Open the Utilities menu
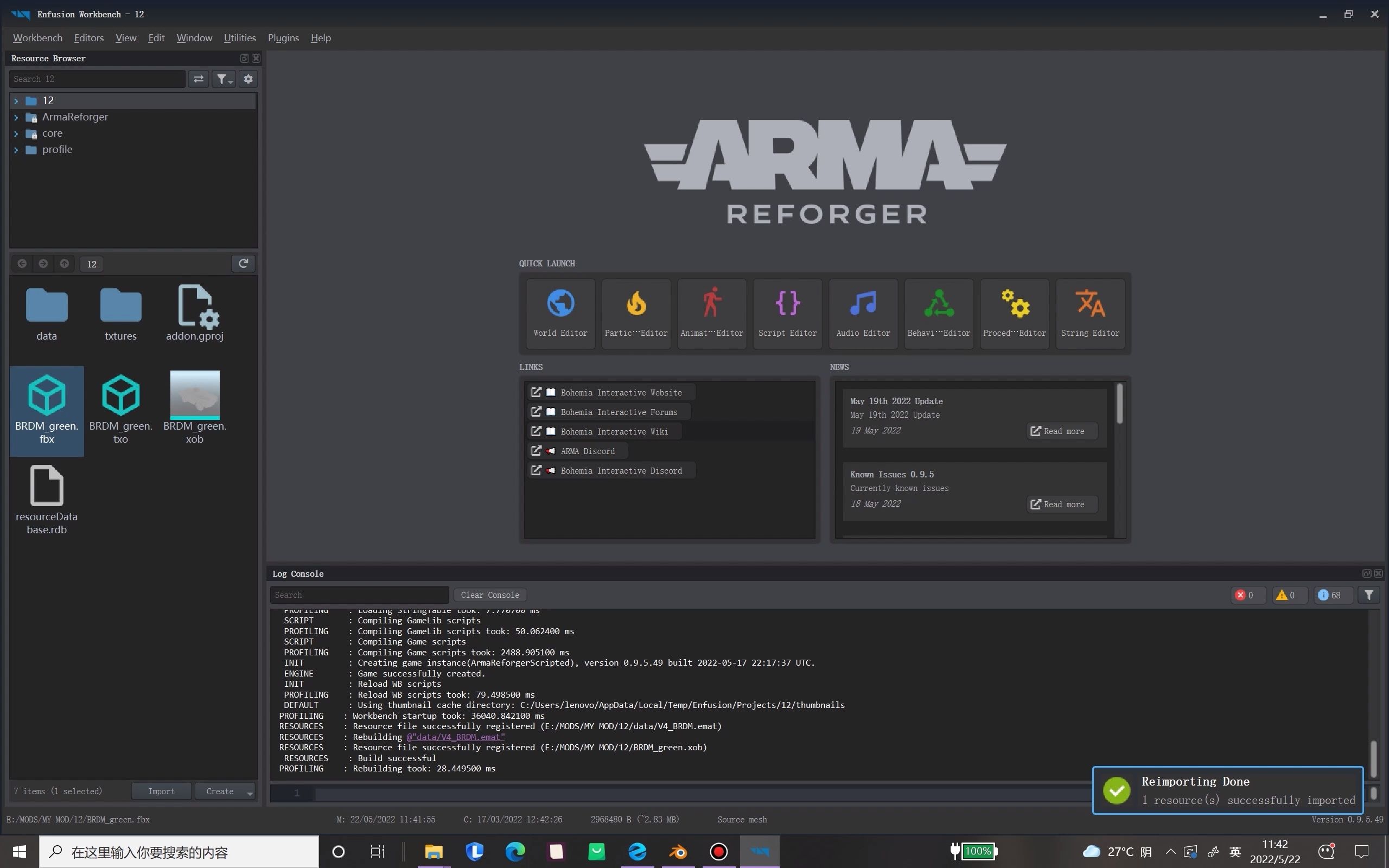The width and height of the screenshot is (1389, 868). tap(240, 38)
